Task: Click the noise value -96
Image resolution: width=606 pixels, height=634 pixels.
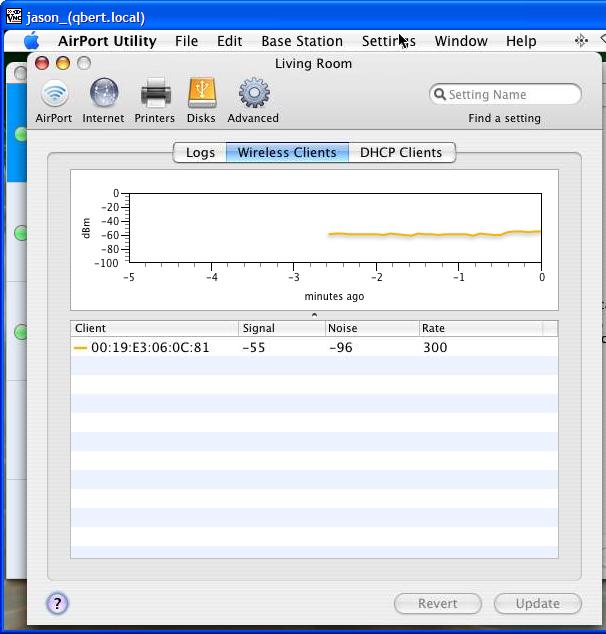Action: tap(341, 347)
